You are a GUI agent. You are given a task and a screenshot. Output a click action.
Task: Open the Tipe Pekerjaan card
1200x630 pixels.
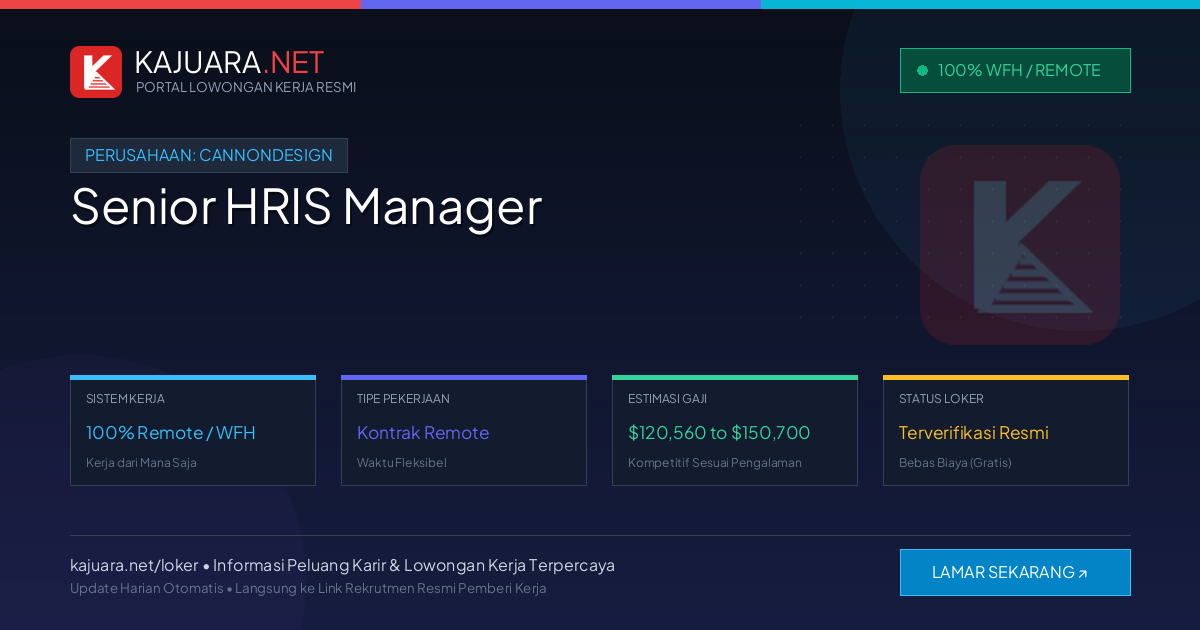(x=464, y=430)
